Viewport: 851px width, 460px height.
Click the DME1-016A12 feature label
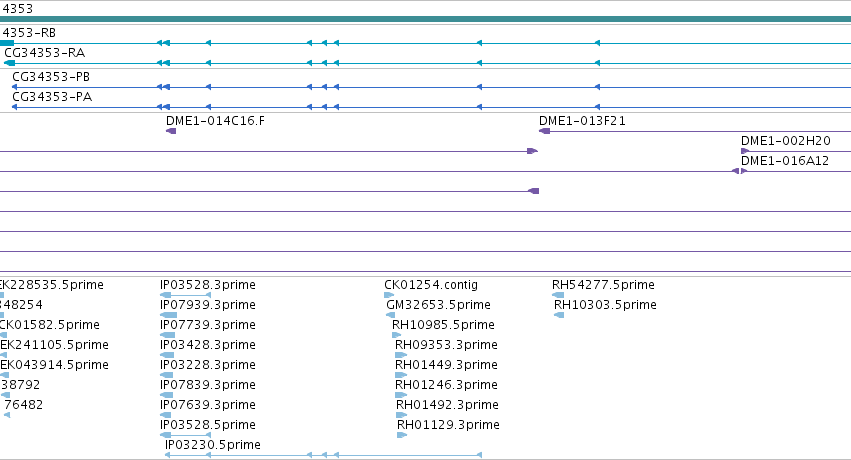click(x=785, y=161)
